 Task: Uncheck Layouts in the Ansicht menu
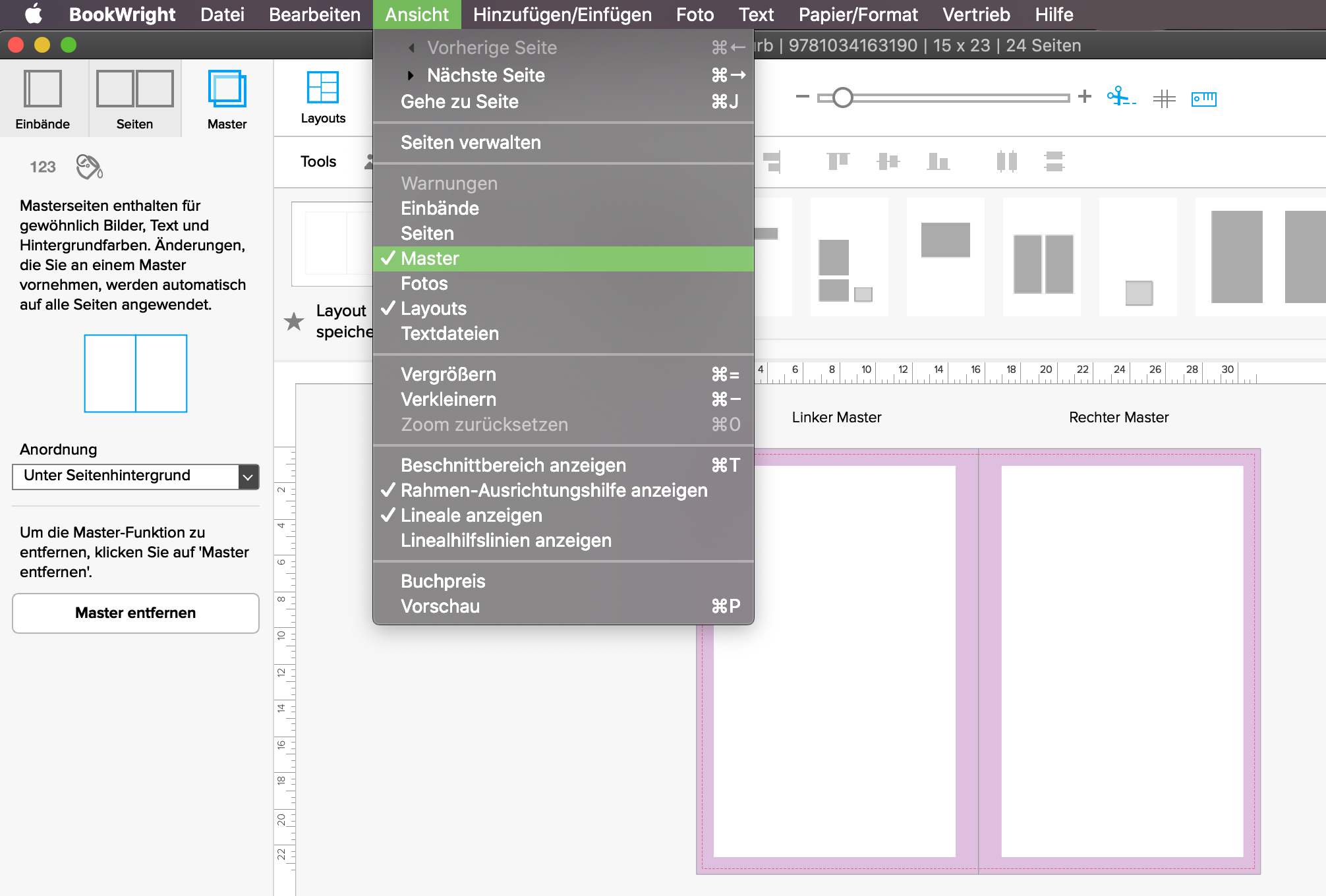coord(563,308)
